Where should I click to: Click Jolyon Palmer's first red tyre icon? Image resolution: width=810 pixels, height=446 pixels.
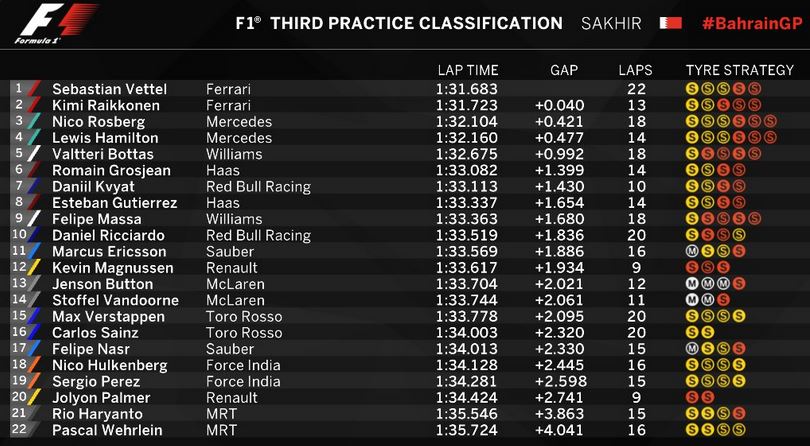click(692, 397)
